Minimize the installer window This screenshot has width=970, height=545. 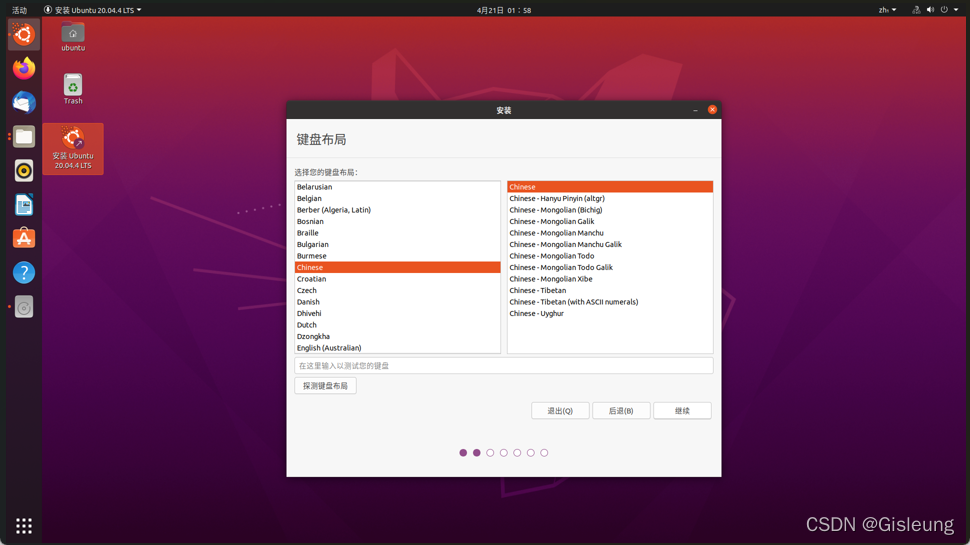[x=695, y=110]
